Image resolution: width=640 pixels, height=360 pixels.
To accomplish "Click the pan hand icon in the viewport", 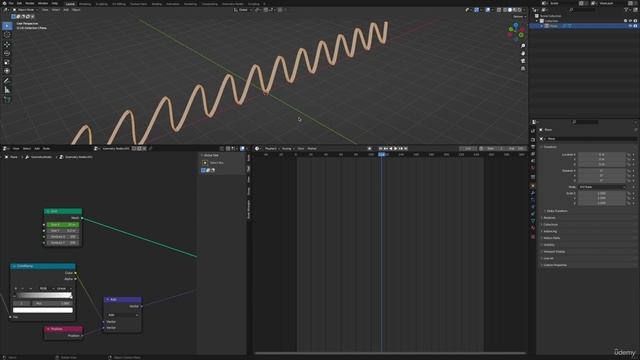I will (523, 53).
